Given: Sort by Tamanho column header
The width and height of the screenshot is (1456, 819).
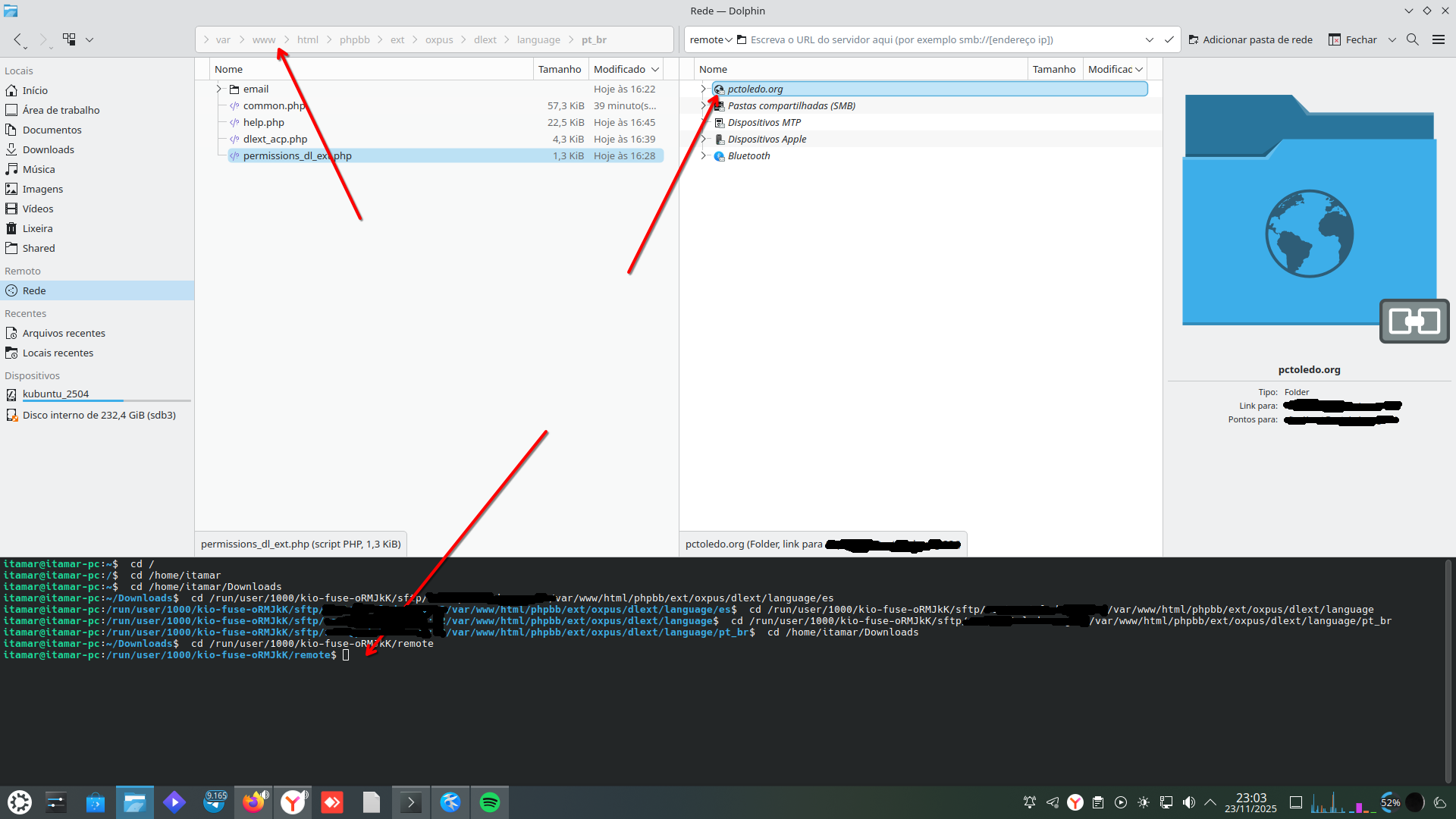Looking at the screenshot, I should pos(559,69).
